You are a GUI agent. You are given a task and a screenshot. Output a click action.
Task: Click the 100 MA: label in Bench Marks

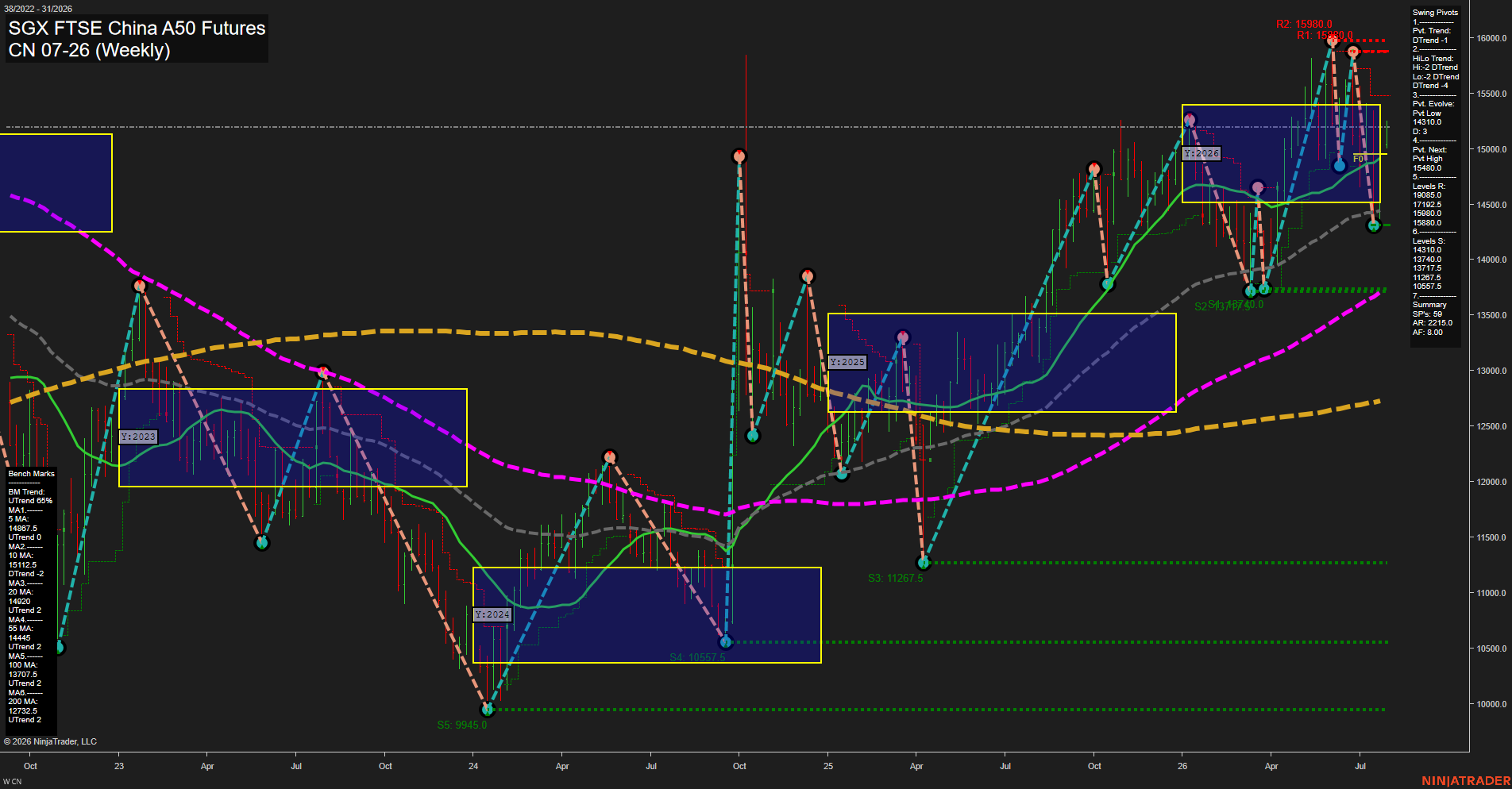23,665
